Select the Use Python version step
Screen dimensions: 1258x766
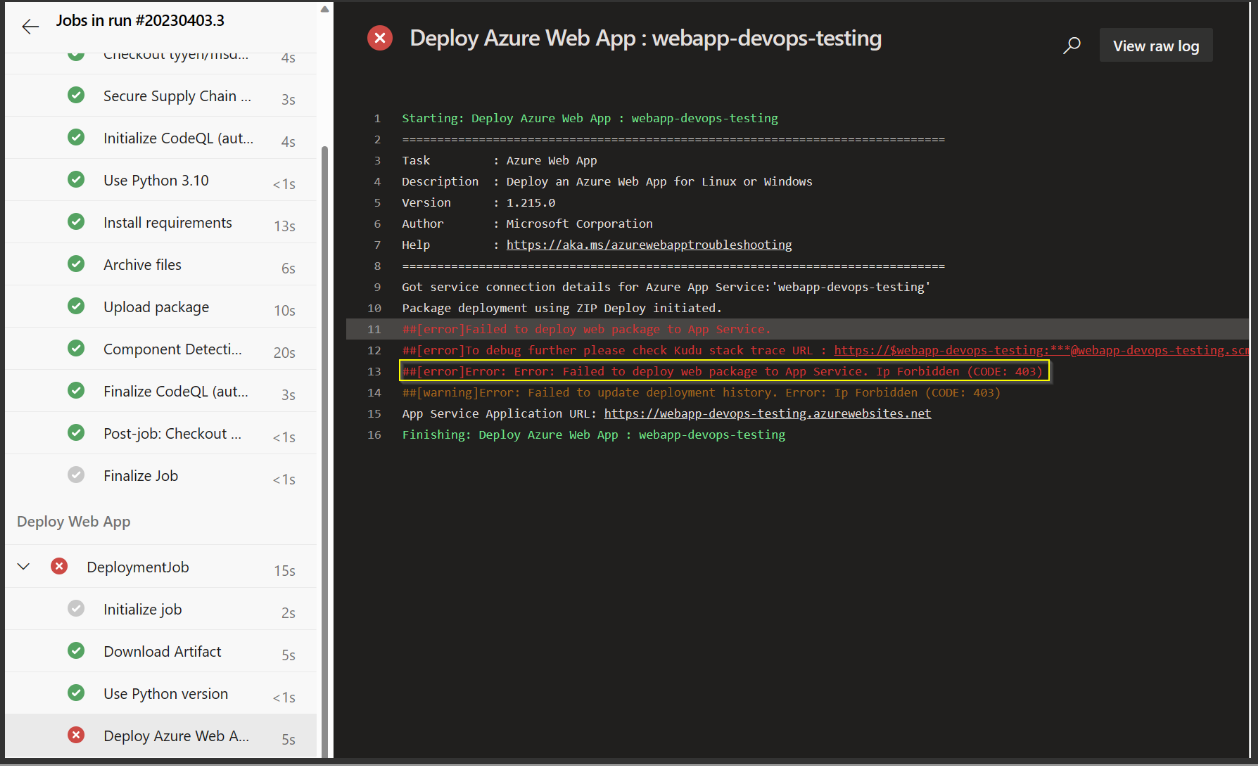[161, 693]
